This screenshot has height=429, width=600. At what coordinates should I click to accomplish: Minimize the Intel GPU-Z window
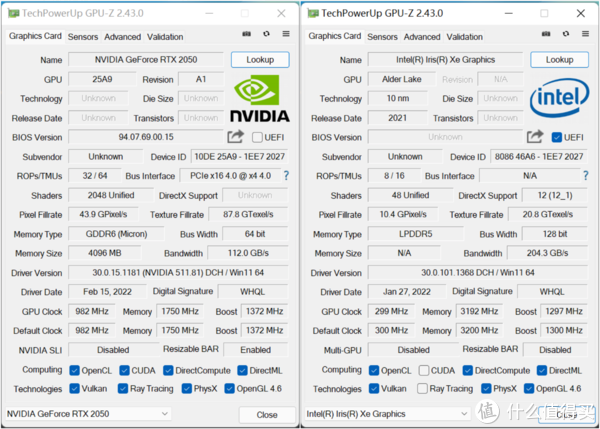coord(509,13)
